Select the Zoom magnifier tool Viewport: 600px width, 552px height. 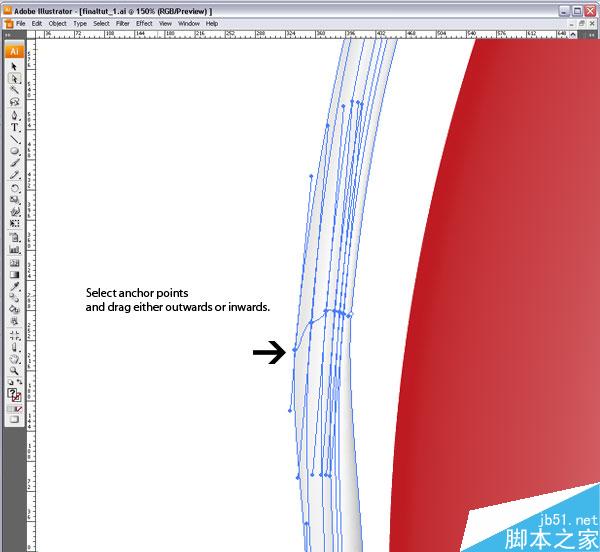[14, 371]
